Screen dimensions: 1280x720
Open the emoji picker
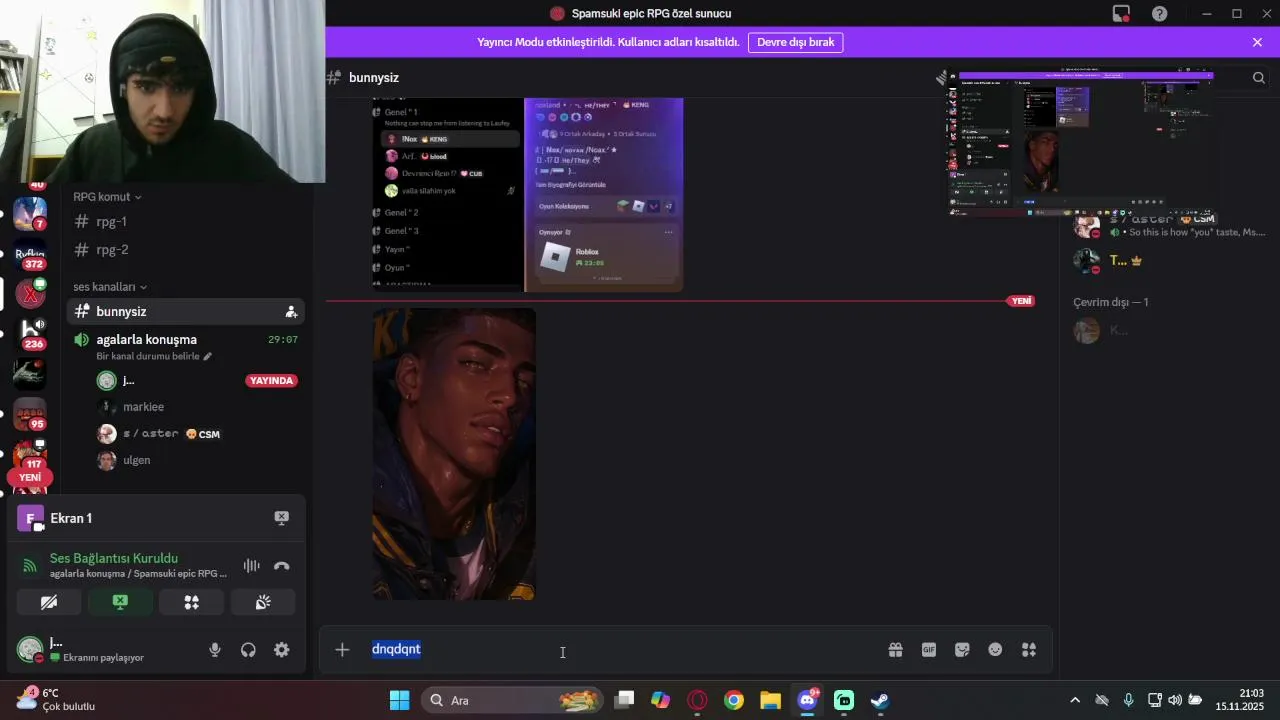[995, 650]
